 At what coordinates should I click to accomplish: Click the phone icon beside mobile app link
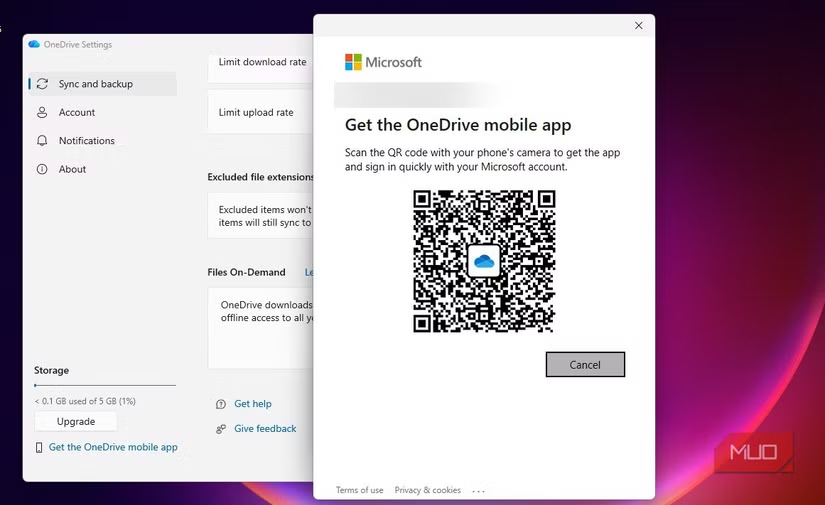coord(39,448)
